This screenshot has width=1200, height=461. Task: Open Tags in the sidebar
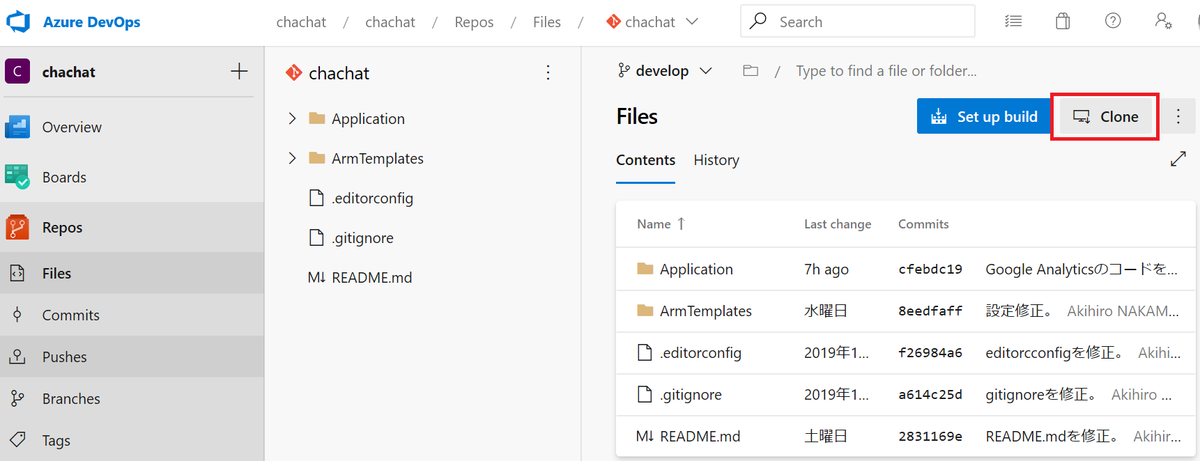57,440
